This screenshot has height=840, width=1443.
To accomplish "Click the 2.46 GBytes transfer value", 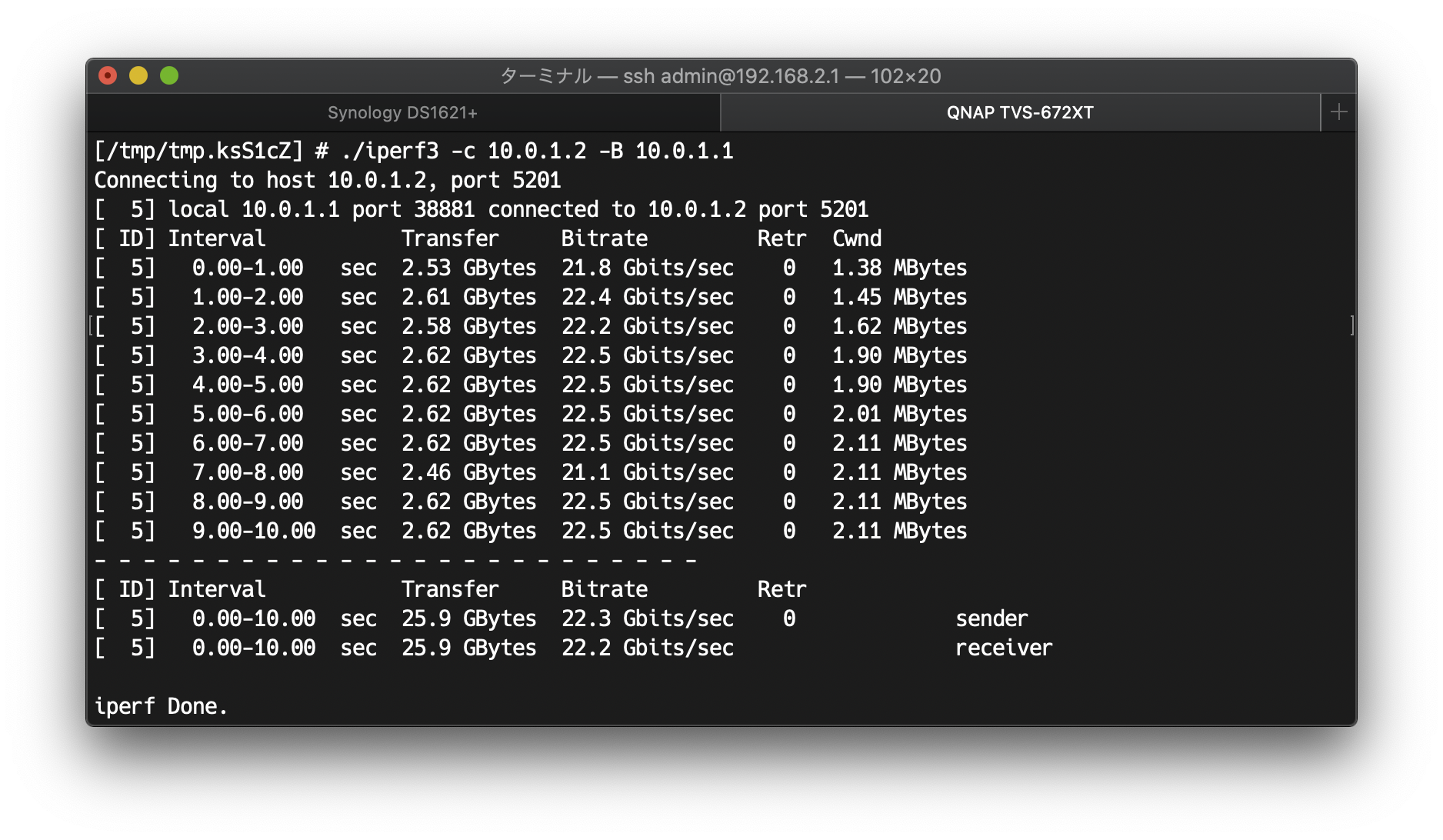I will 468,472.
